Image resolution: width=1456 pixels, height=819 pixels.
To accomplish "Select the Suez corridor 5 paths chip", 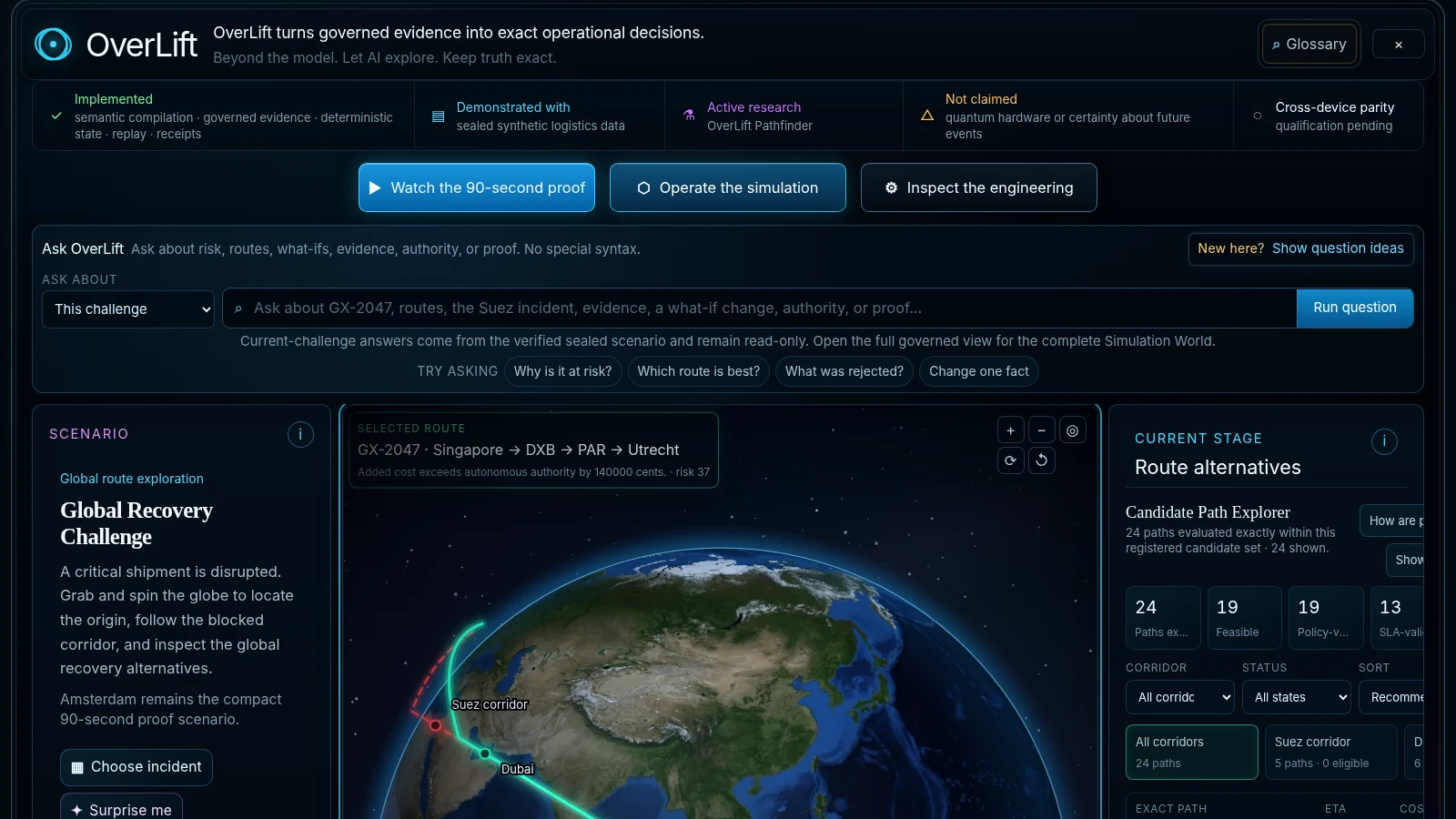I will (1331, 752).
